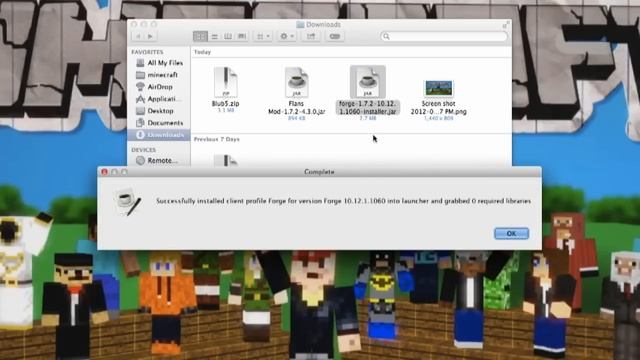Open the Action gear menu in Finder
Screen dimensions: 640x360
287,36
